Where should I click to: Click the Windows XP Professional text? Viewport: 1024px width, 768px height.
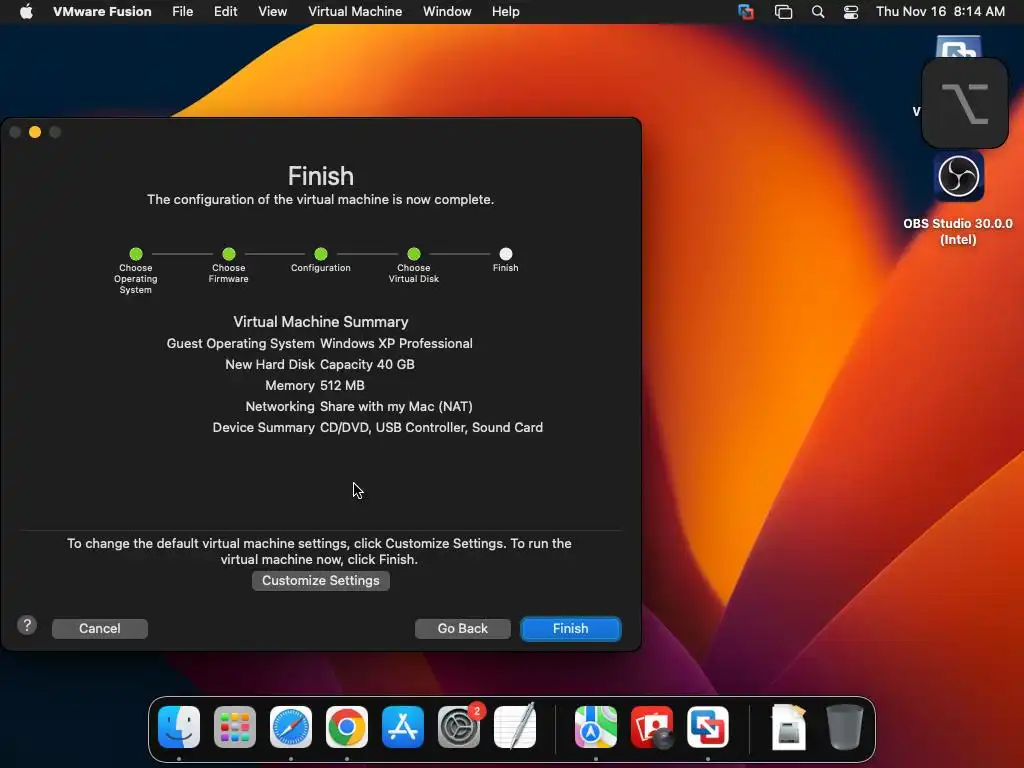click(396, 344)
